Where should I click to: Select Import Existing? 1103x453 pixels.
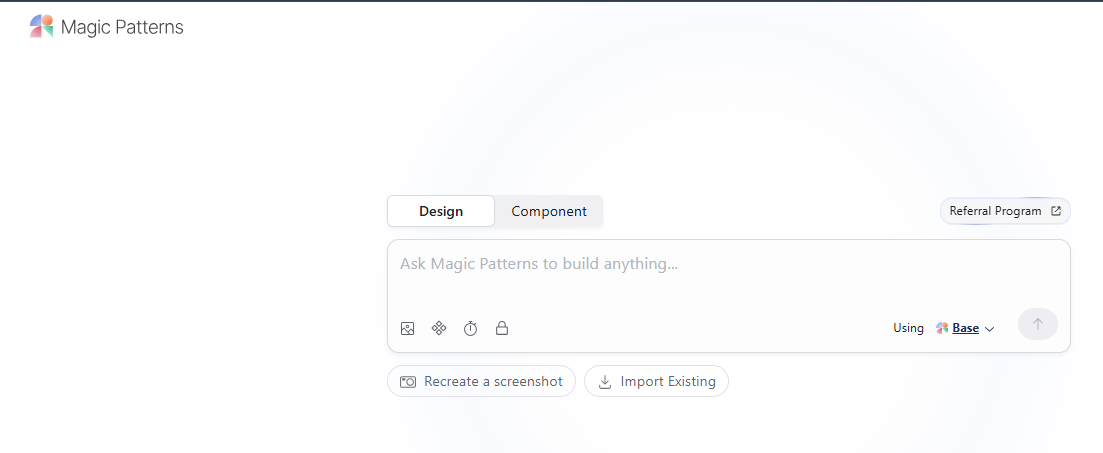click(x=656, y=381)
